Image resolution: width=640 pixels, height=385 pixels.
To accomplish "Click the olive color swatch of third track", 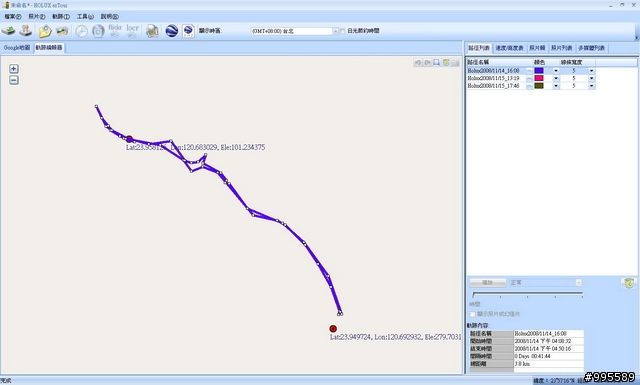I will point(539,86).
